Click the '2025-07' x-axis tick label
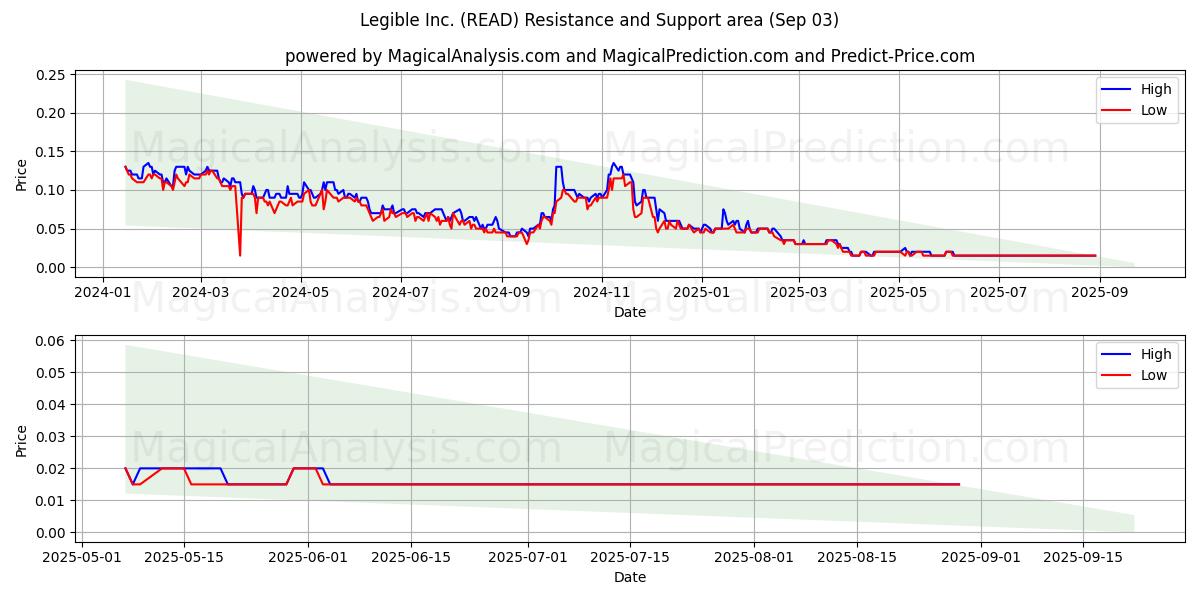 999,292
